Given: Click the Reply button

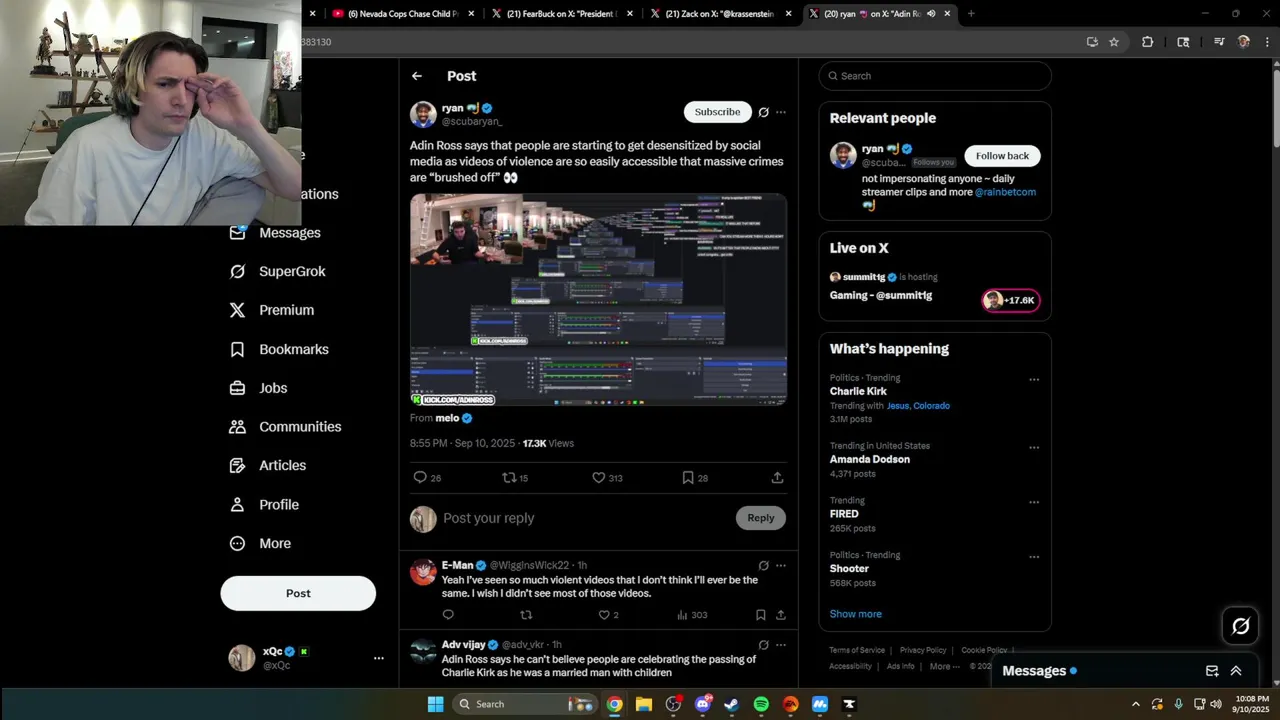Looking at the screenshot, I should pyautogui.click(x=761, y=517).
